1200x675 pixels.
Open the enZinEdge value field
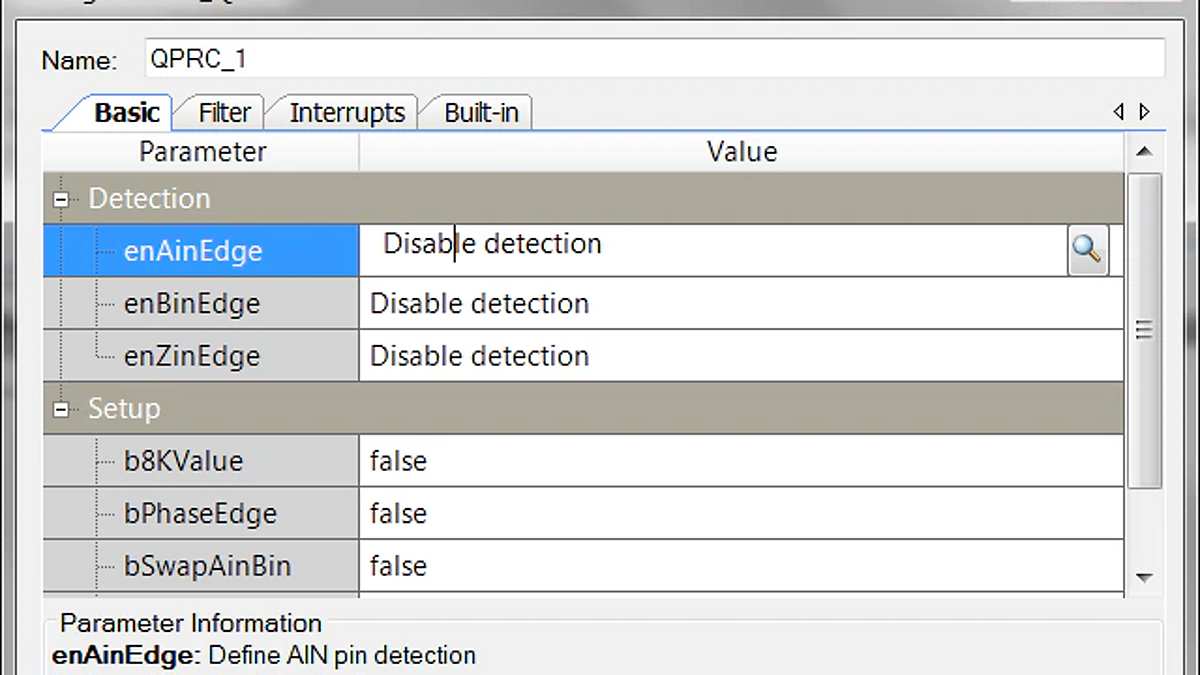pyautogui.click(x=740, y=357)
